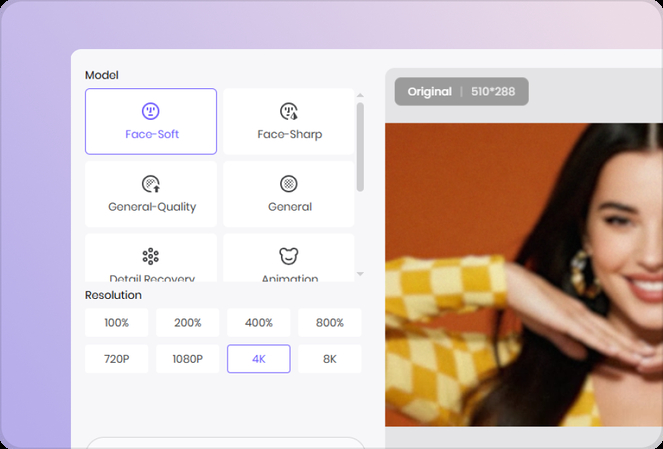
Task: Select the Face-Soft model icon
Action: (x=150, y=111)
